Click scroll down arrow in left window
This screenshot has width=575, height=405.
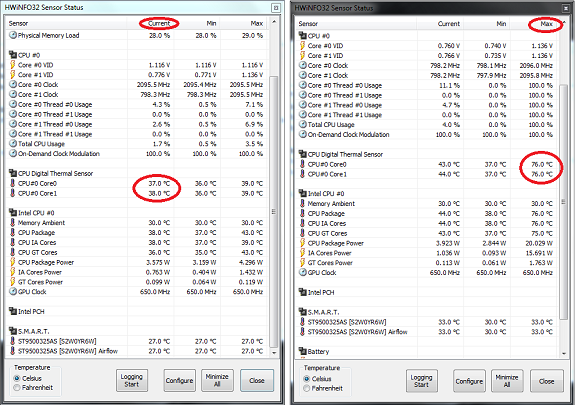(x=274, y=353)
